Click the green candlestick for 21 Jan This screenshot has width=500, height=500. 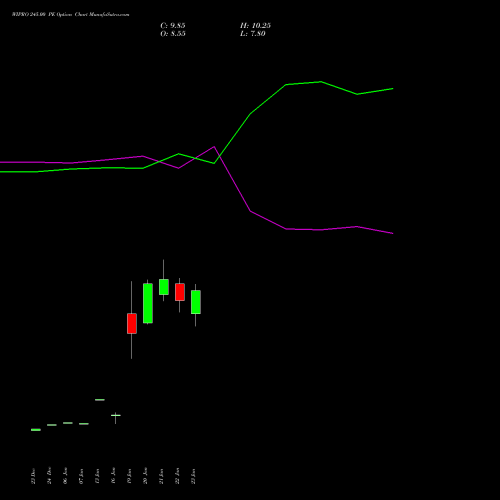[164, 287]
